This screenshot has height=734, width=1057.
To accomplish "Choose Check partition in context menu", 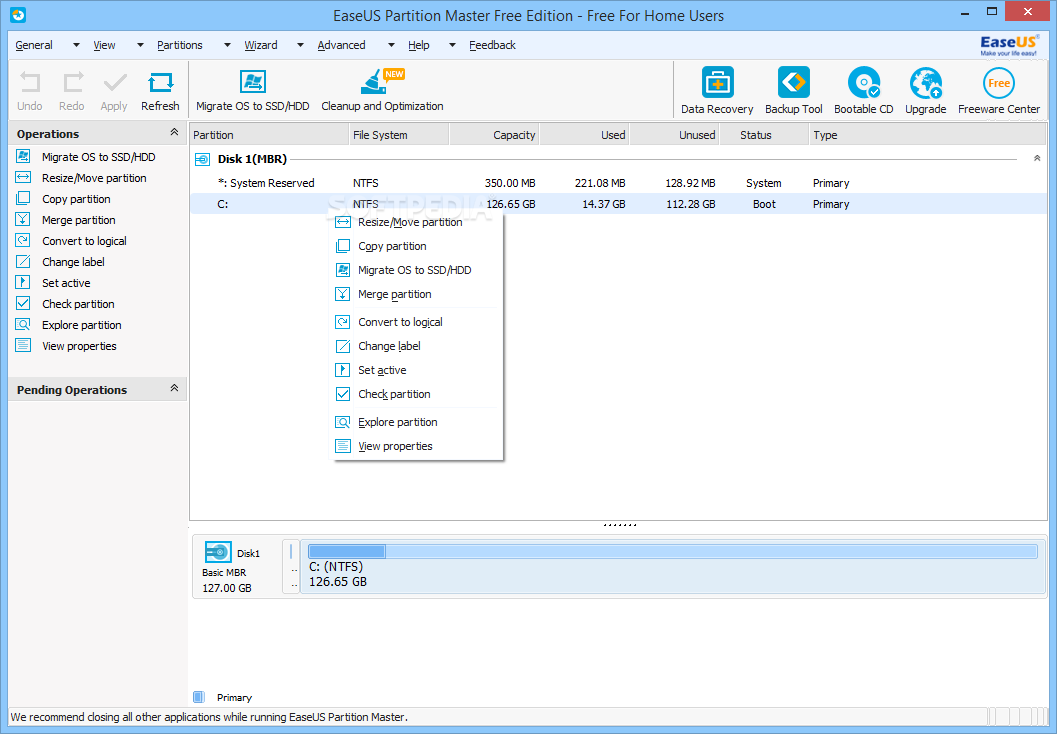I will (416, 394).
